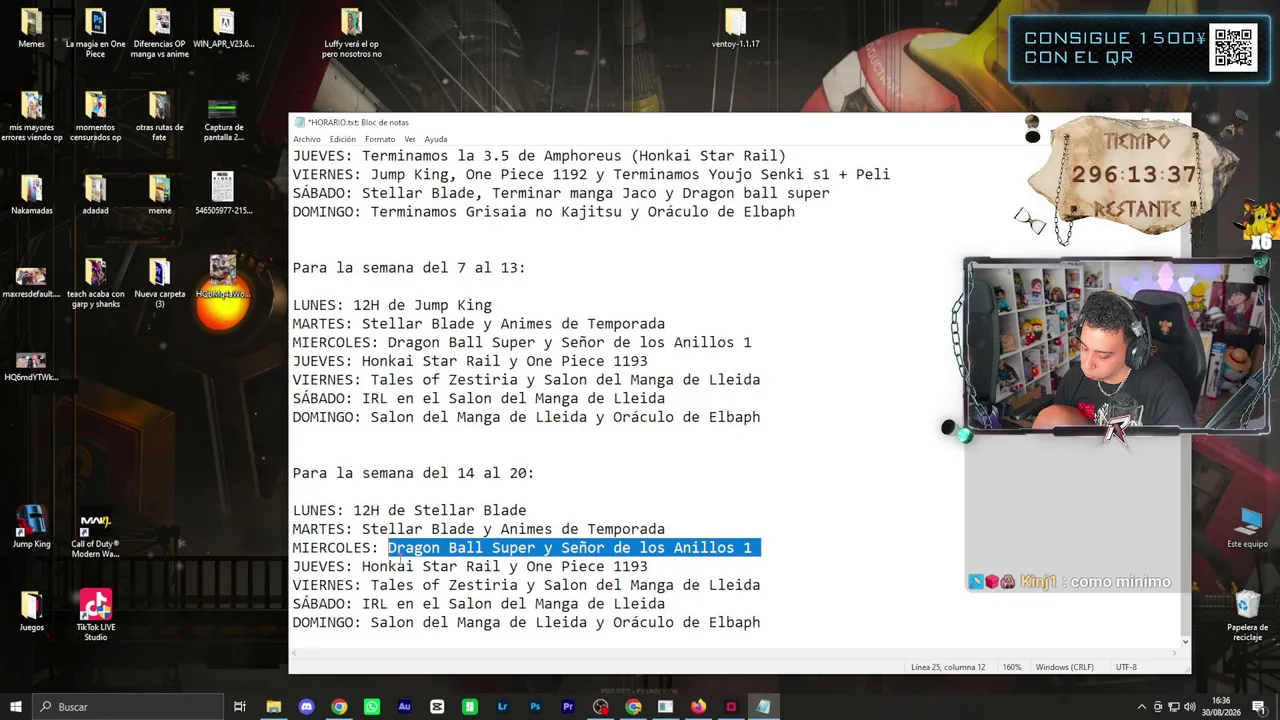Select otras rutas de fate folder
The image size is (1280, 720).
[x=159, y=117]
